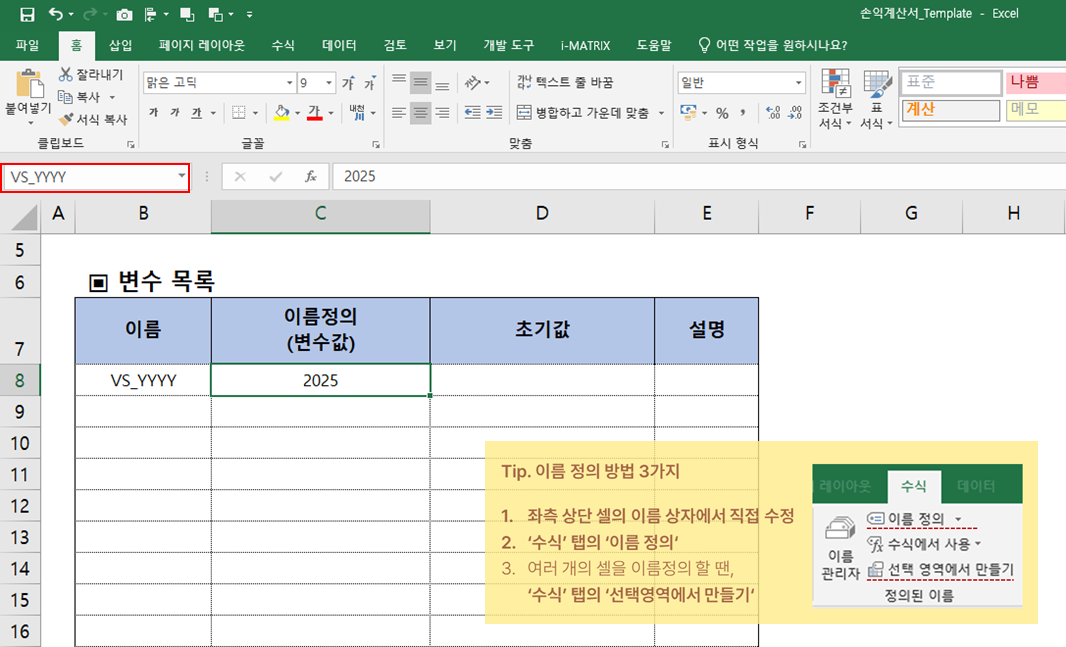Click the camera icon in quick access toolbar
The height and width of the screenshot is (647, 1066).
pos(124,14)
